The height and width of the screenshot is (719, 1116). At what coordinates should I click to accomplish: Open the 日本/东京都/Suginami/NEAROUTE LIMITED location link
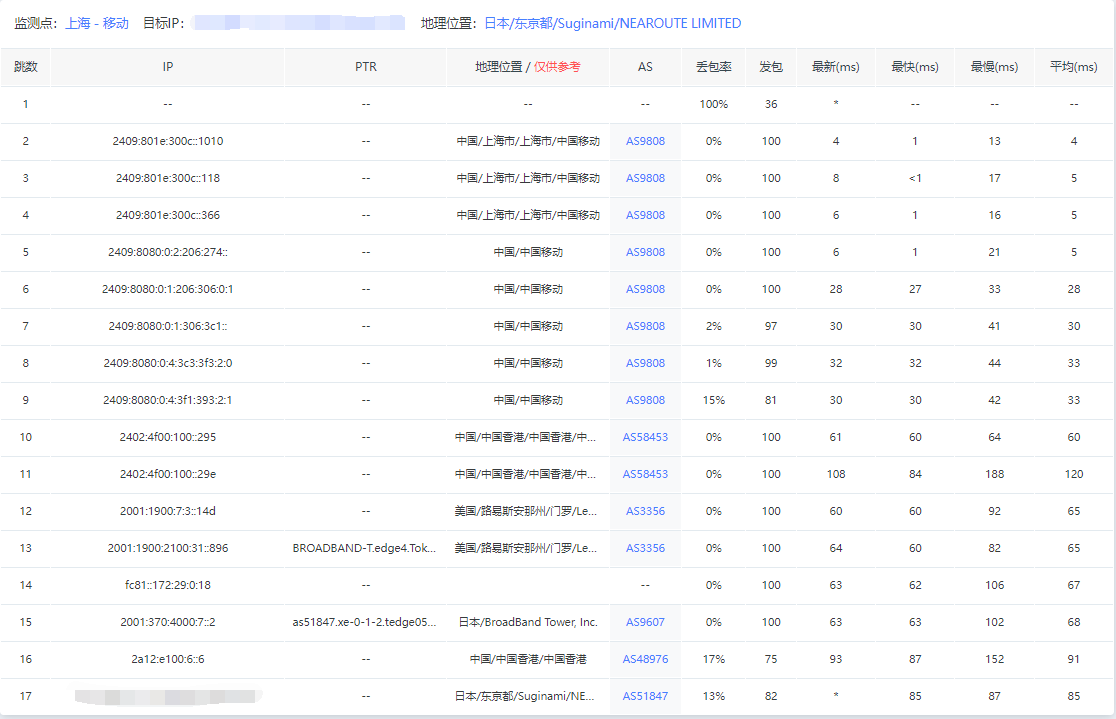pos(613,23)
